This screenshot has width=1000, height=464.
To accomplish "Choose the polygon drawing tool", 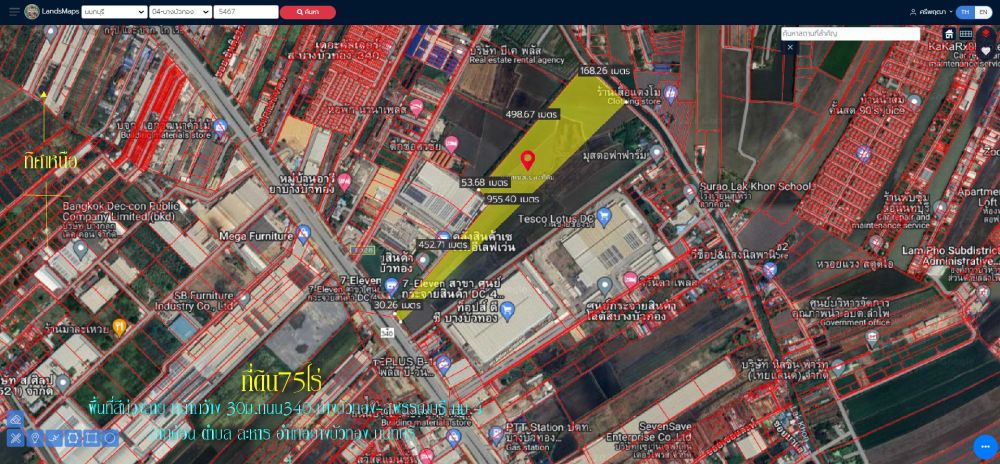I will click(73, 438).
